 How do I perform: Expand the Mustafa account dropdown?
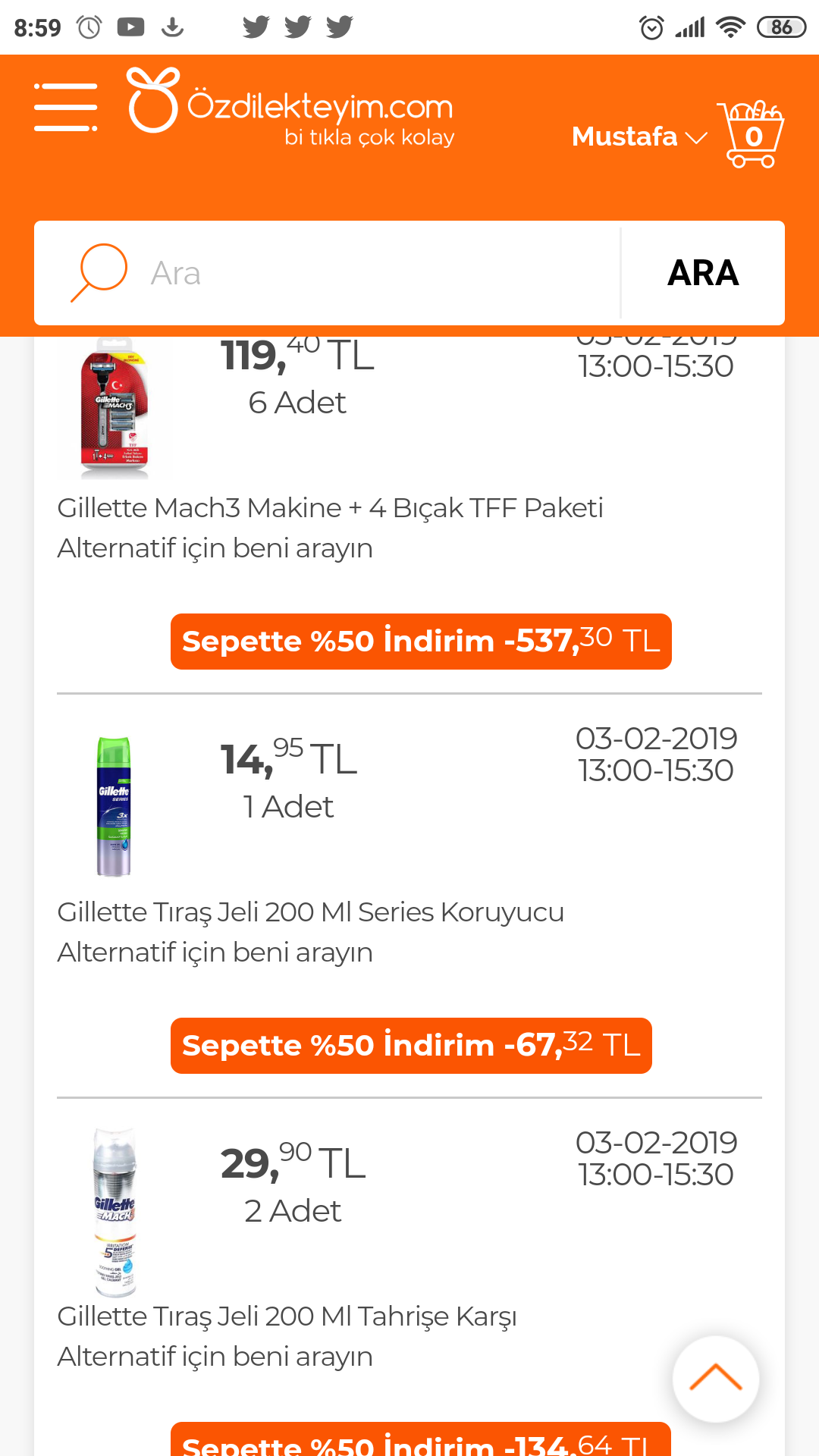point(639,136)
